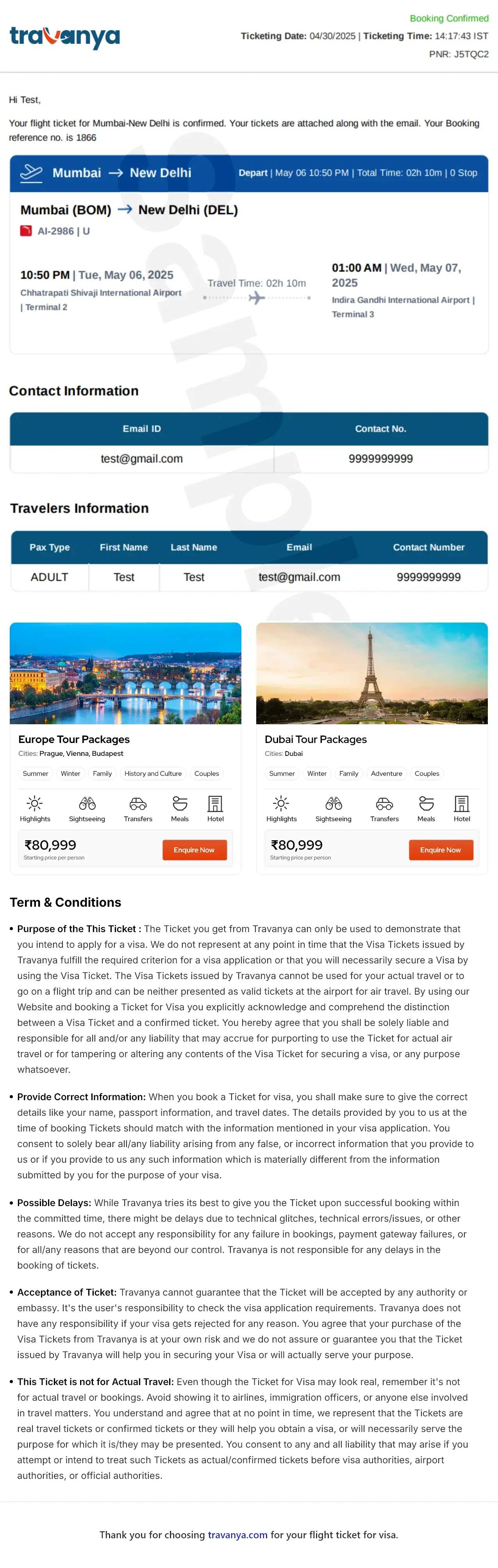The height and width of the screenshot is (1568, 498).
Task: Click Sightseeing binoculars icon in Europe package
Action: coord(87,803)
